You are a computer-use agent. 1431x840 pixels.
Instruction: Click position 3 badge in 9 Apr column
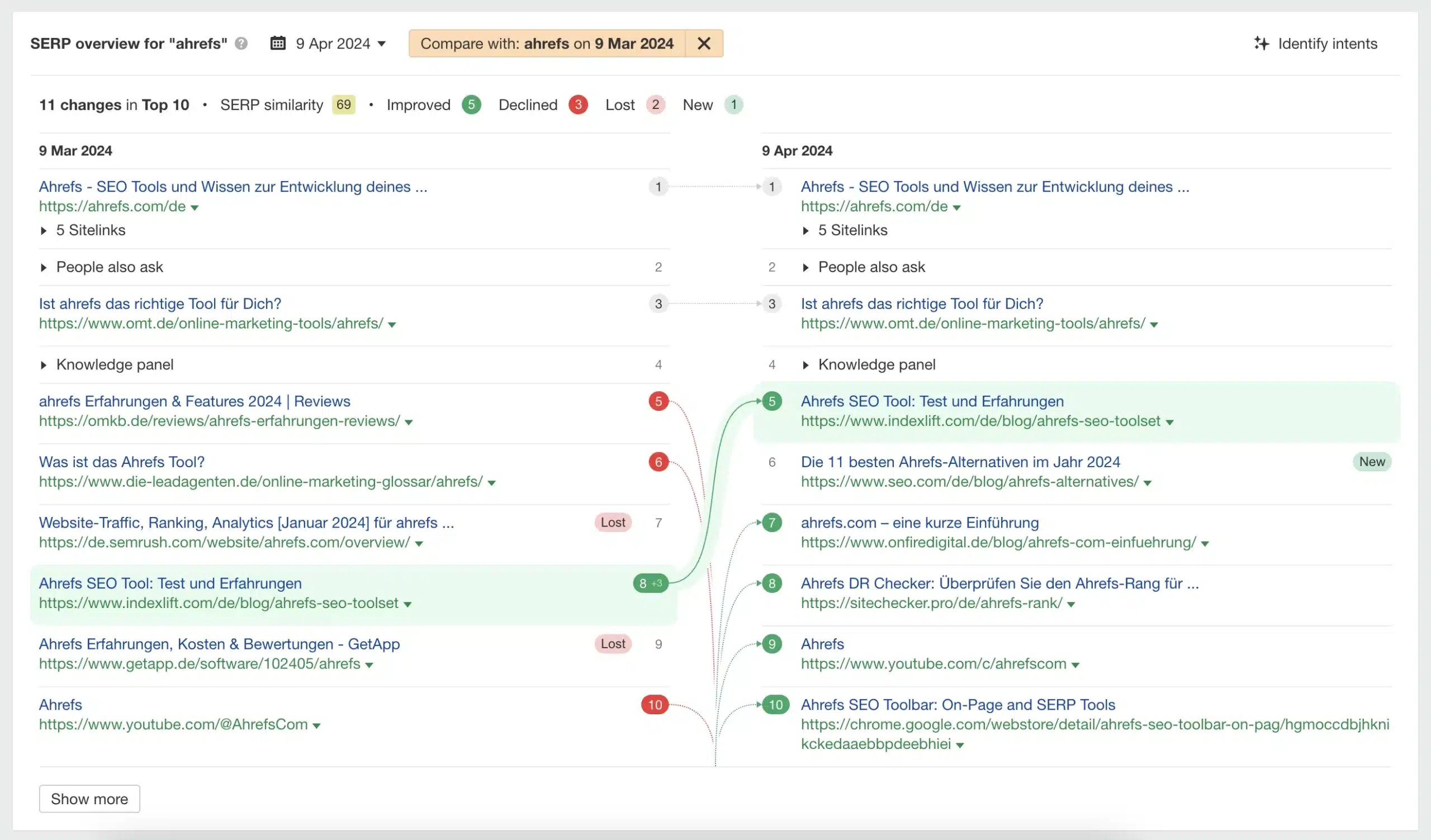(773, 303)
